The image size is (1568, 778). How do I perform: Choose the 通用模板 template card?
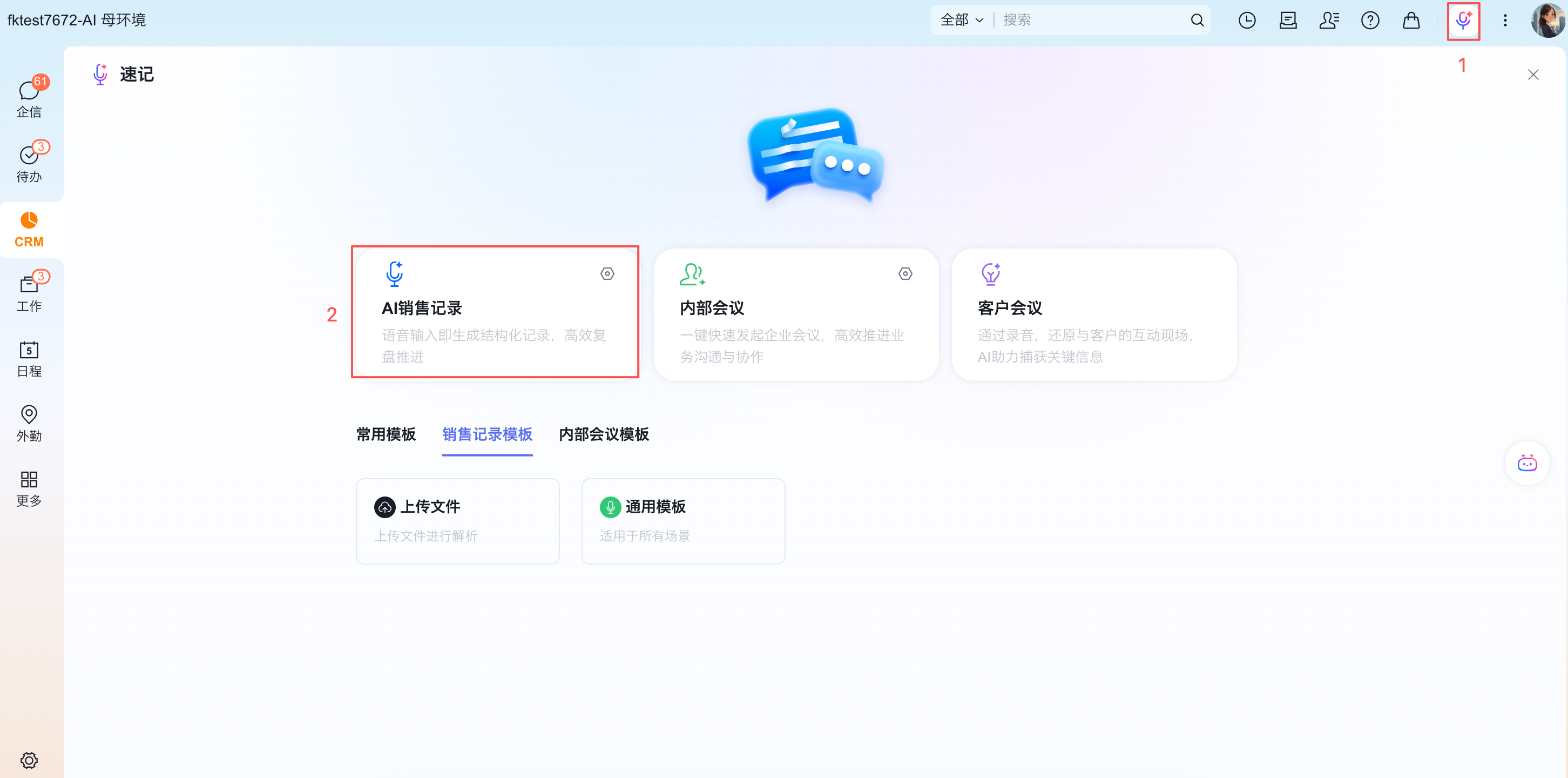pyautogui.click(x=682, y=521)
